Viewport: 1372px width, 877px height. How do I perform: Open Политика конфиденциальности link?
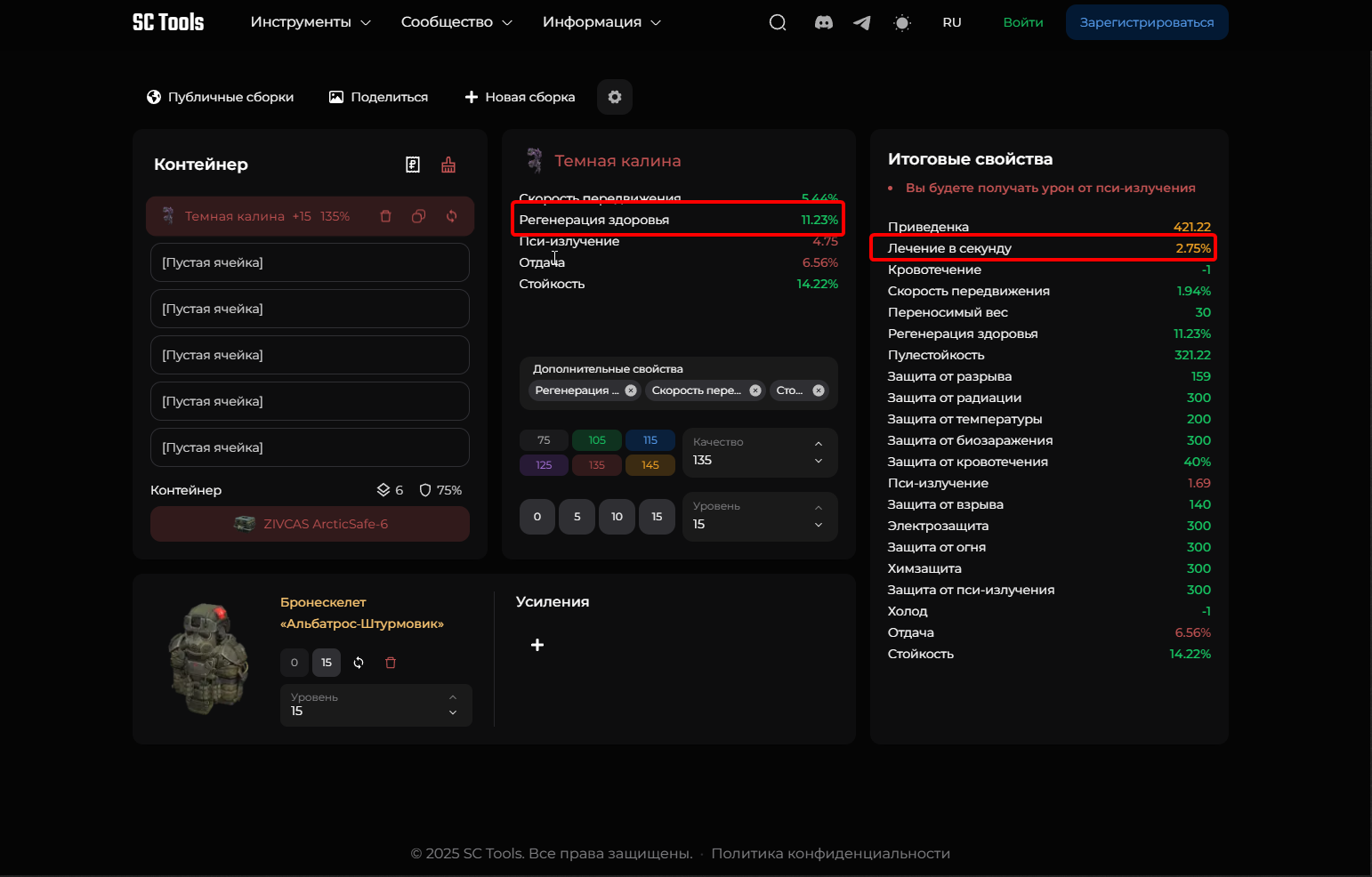pyautogui.click(x=830, y=853)
